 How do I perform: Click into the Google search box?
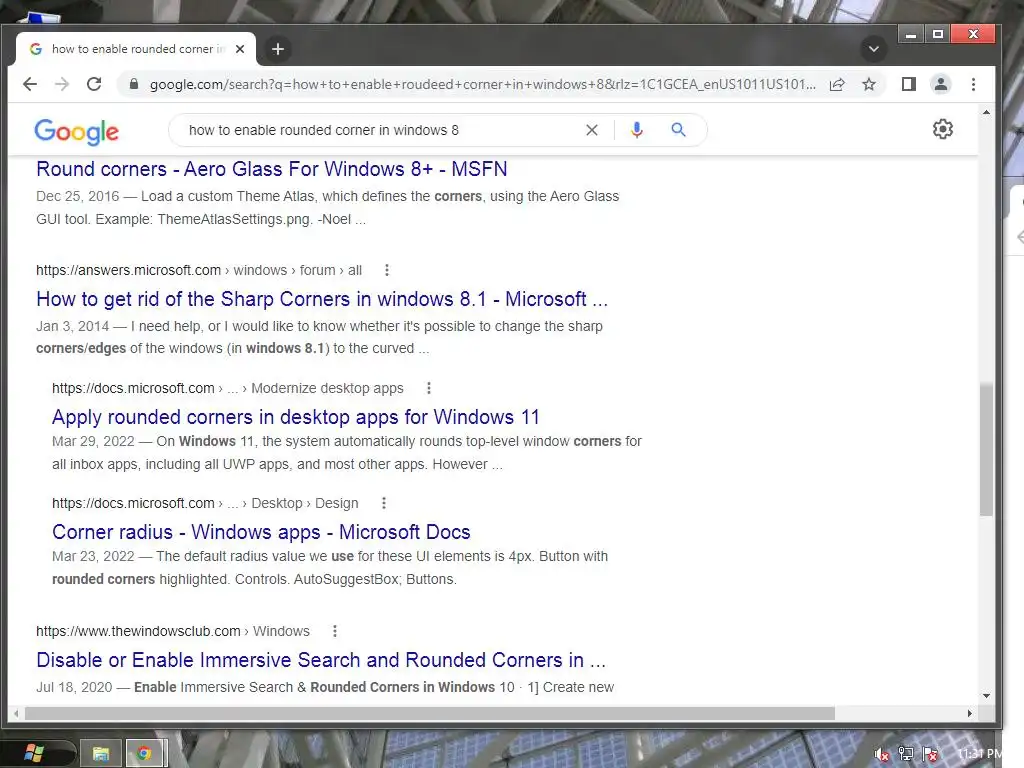tap(379, 130)
